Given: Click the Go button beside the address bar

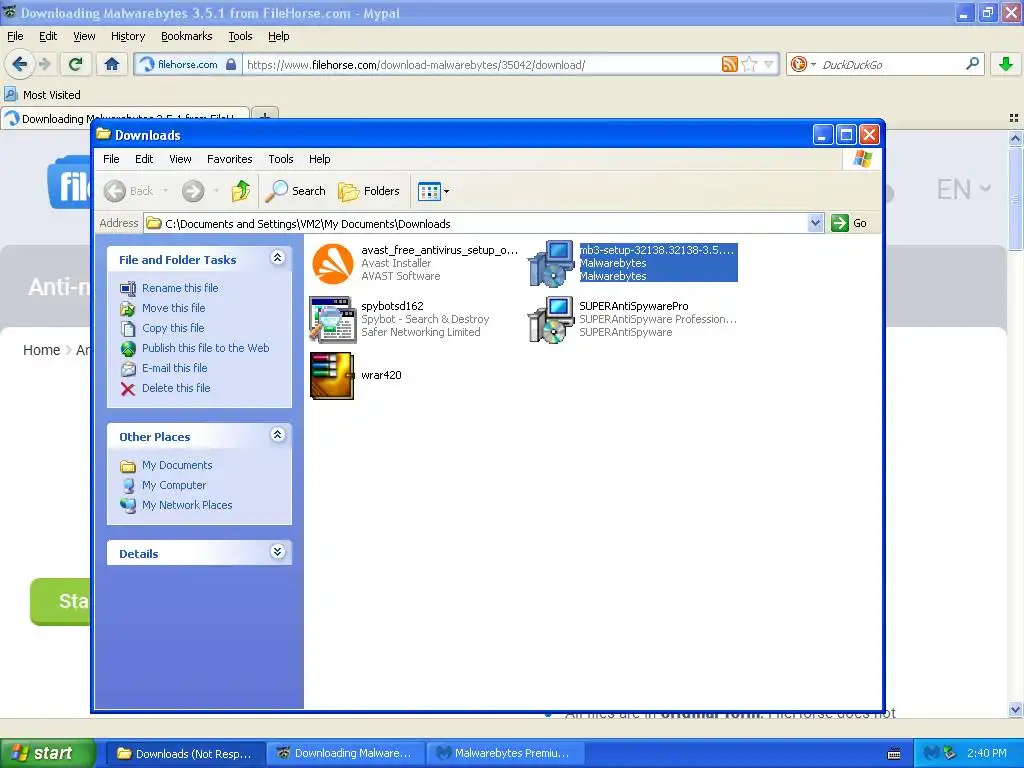Looking at the screenshot, I should (x=850, y=223).
